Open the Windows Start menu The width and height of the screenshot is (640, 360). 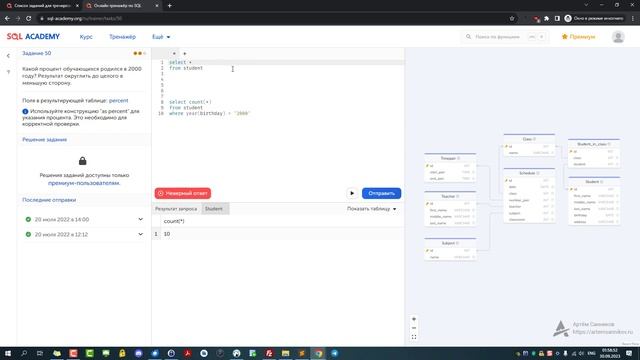[x=8, y=353]
